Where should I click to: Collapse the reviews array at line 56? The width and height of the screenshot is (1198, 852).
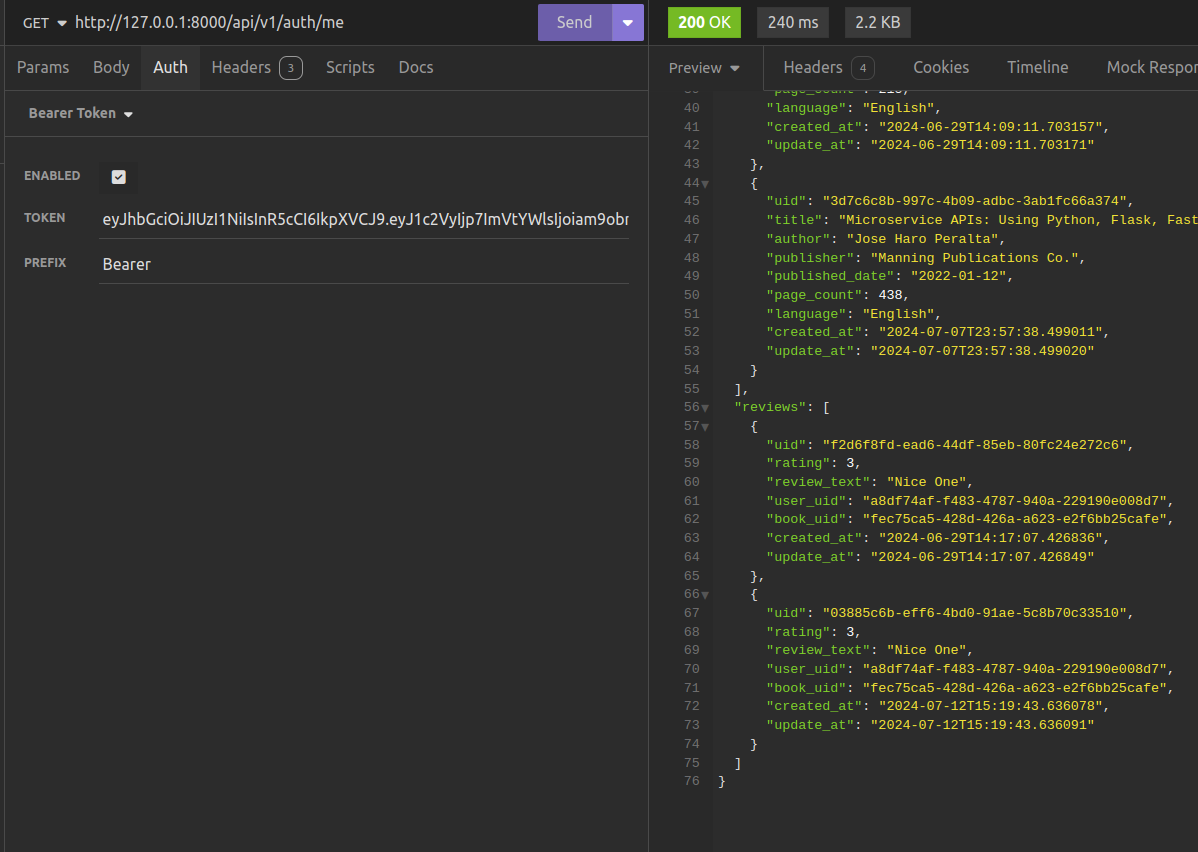pos(705,408)
